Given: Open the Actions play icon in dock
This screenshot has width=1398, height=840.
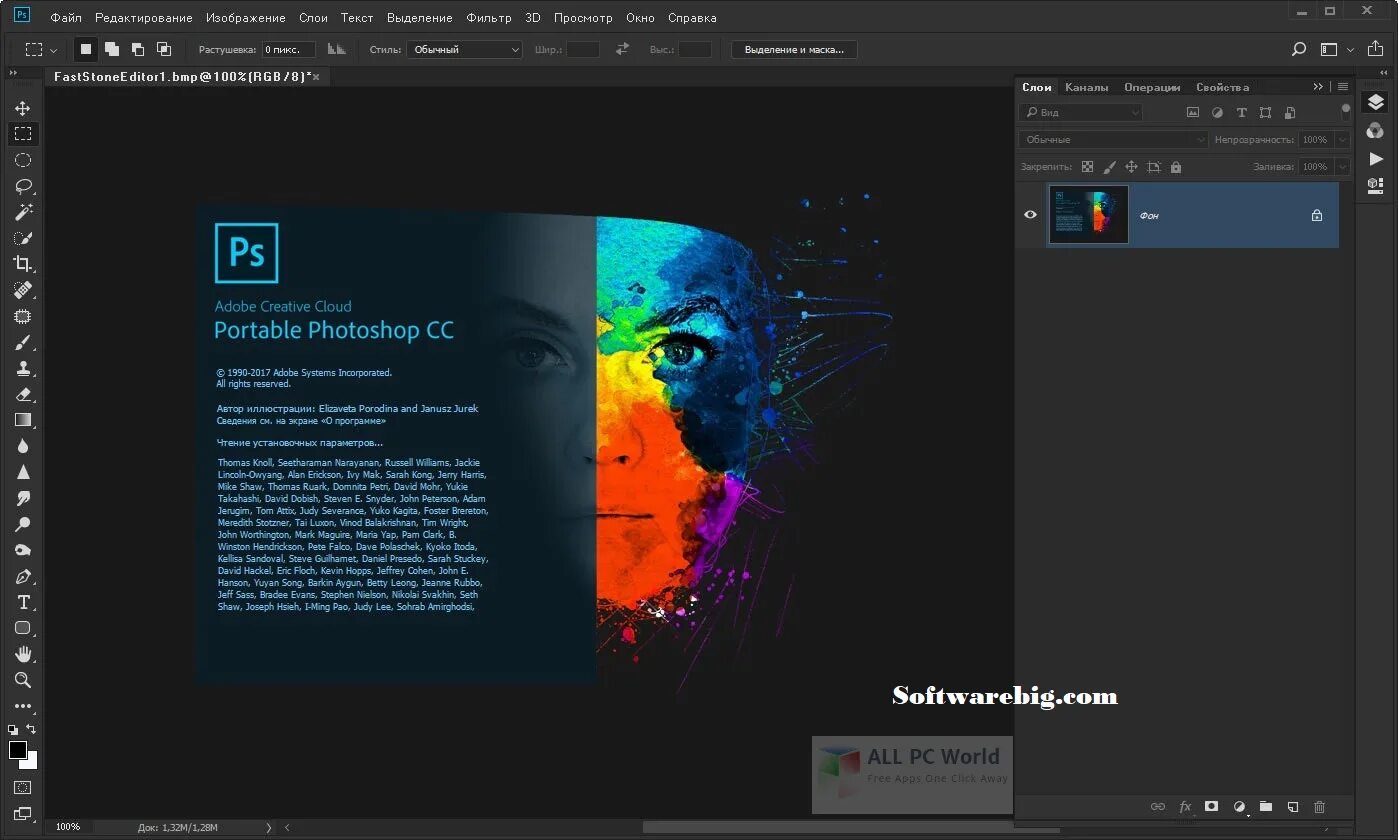Looking at the screenshot, I should coord(1376,158).
